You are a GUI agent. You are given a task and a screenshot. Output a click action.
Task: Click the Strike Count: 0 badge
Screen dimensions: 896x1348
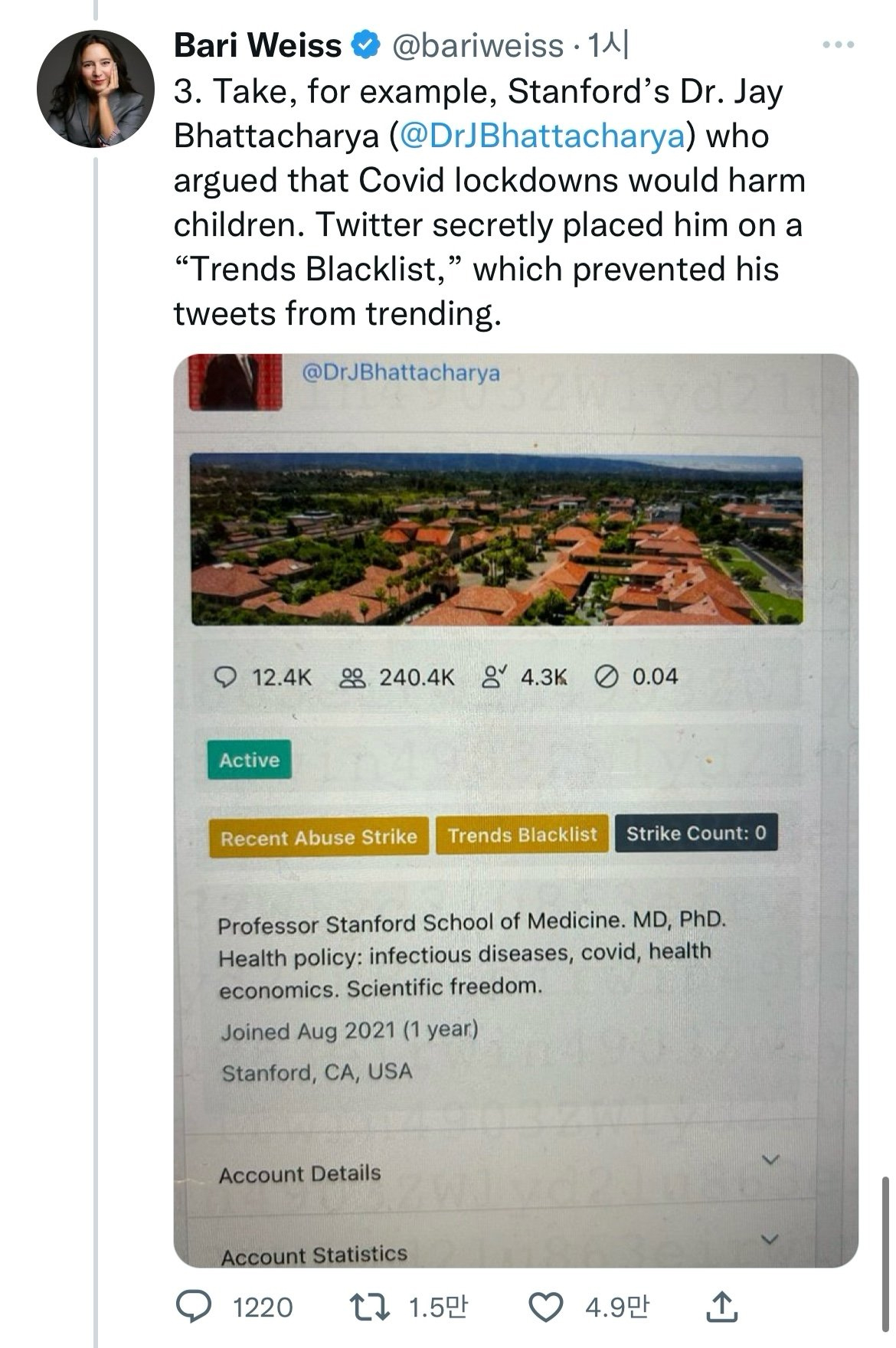(695, 833)
